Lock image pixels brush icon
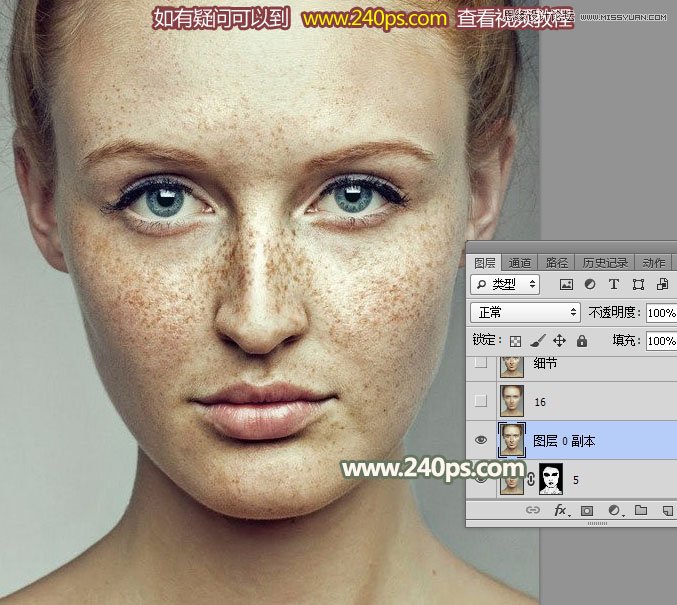 (x=537, y=341)
